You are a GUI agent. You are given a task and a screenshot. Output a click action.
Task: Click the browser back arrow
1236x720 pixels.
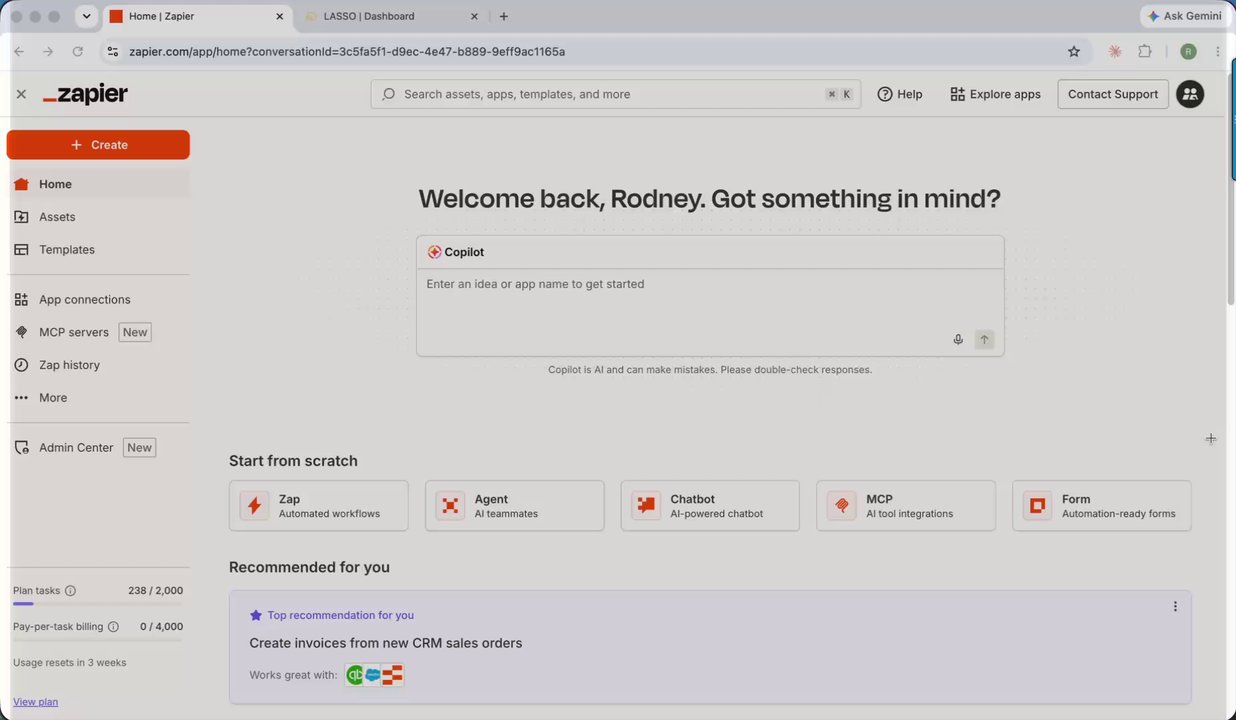click(x=18, y=51)
